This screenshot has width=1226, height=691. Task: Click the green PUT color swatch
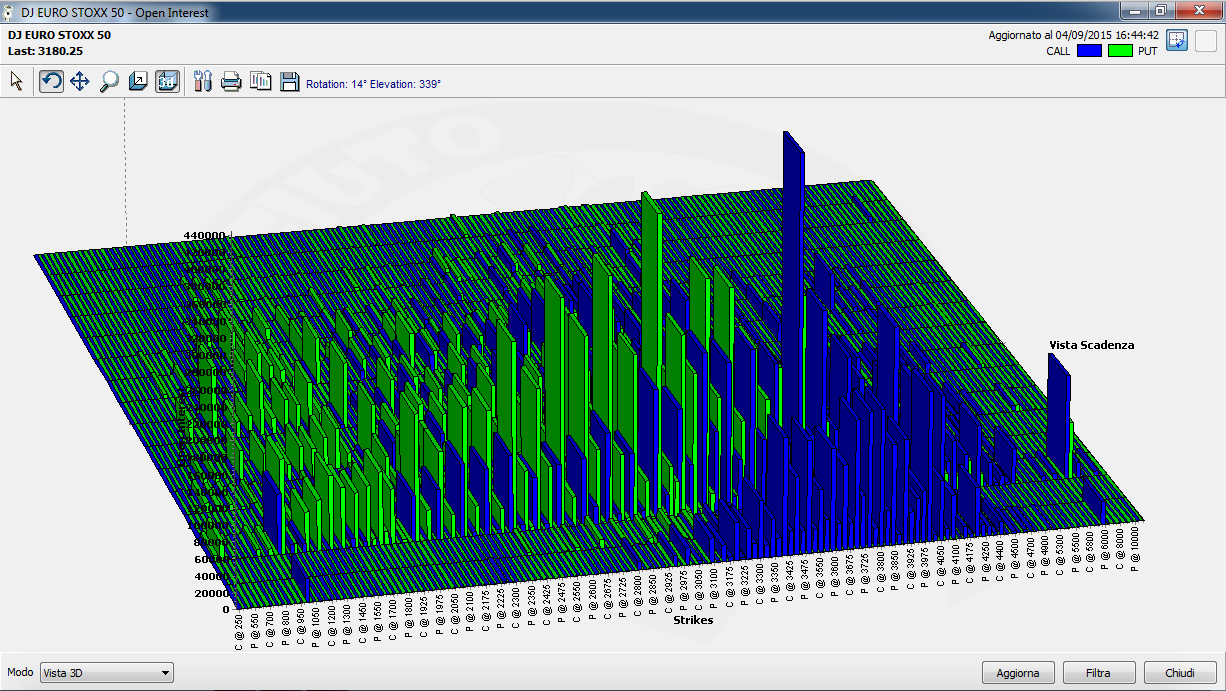tap(1120, 50)
